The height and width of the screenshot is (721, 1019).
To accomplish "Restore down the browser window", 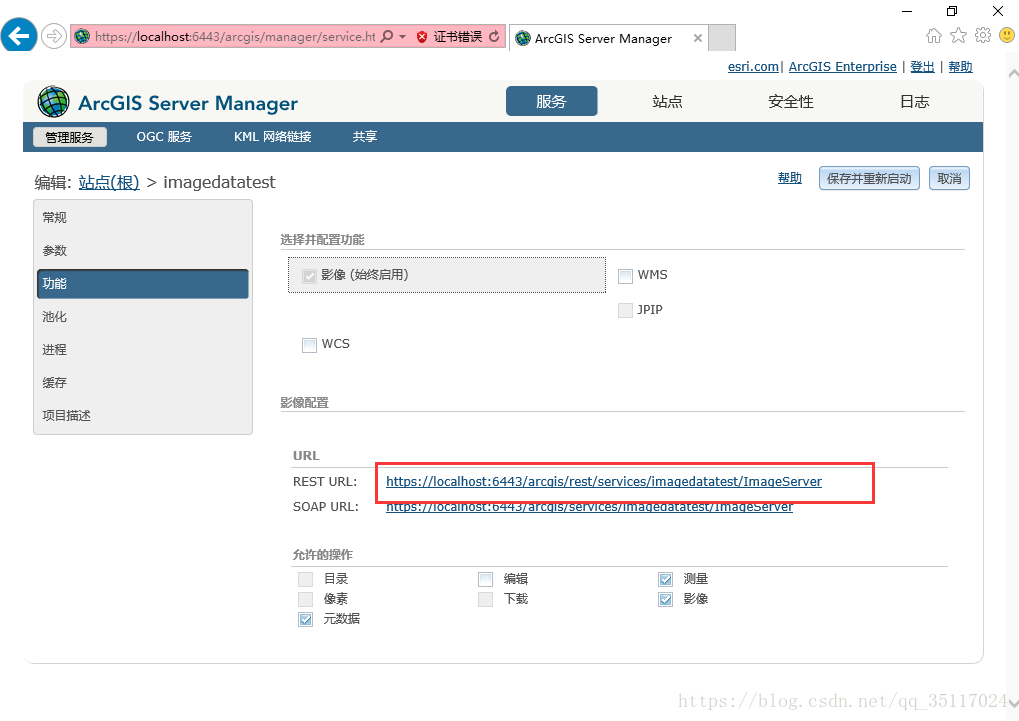I will [952, 11].
